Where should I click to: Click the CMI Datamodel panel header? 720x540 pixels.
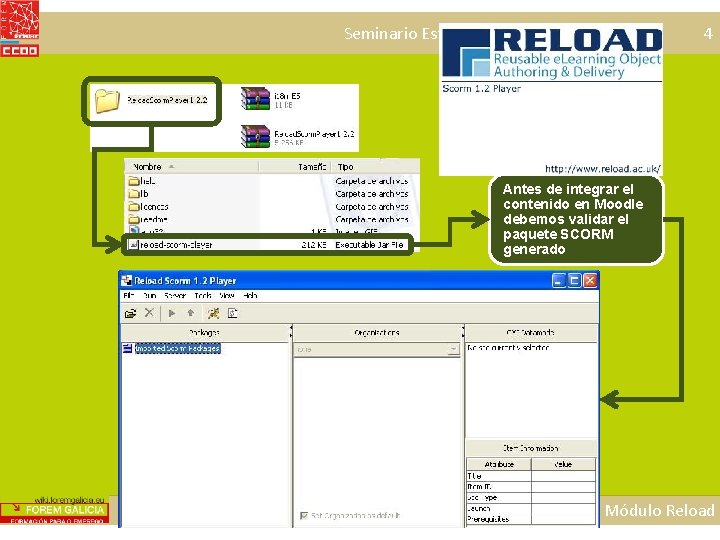click(531, 332)
